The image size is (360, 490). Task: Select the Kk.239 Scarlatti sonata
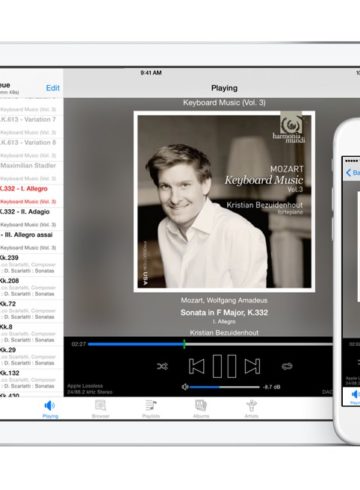32,264
